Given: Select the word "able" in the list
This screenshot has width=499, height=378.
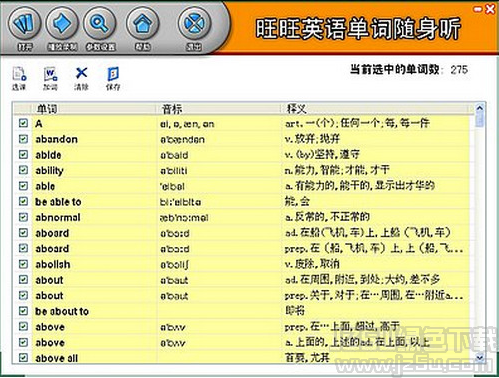Looking at the screenshot, I should click(x=45, y=186).
